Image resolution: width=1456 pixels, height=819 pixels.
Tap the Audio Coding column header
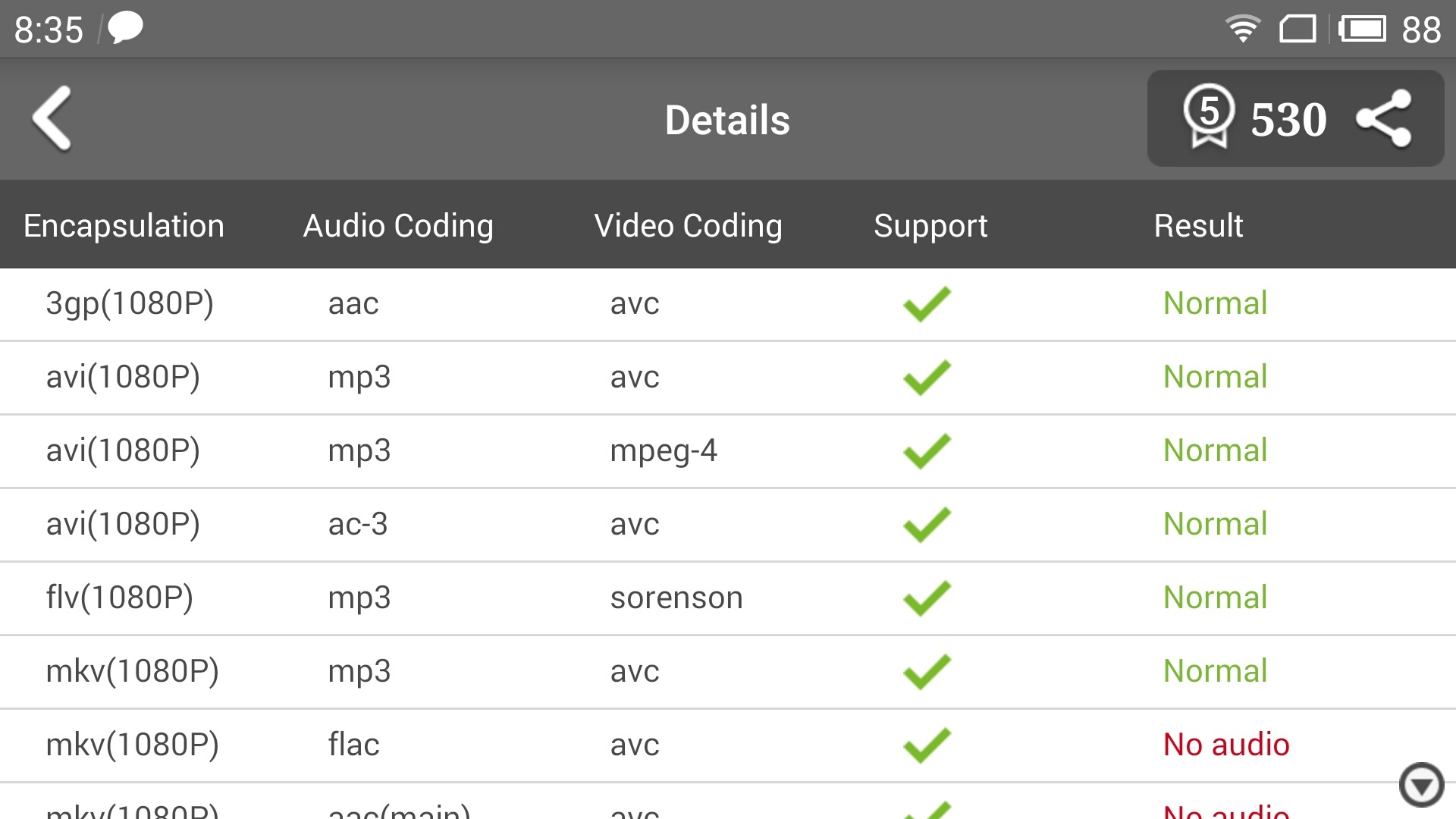pyautogui.click(x=398, y=225)
